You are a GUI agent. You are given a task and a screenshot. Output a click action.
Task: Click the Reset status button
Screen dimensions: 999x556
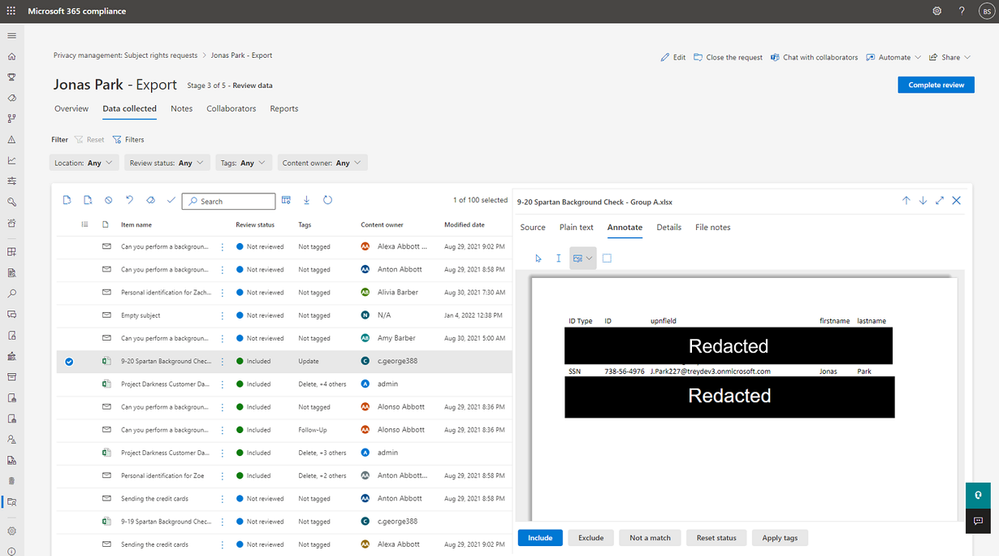716,538
